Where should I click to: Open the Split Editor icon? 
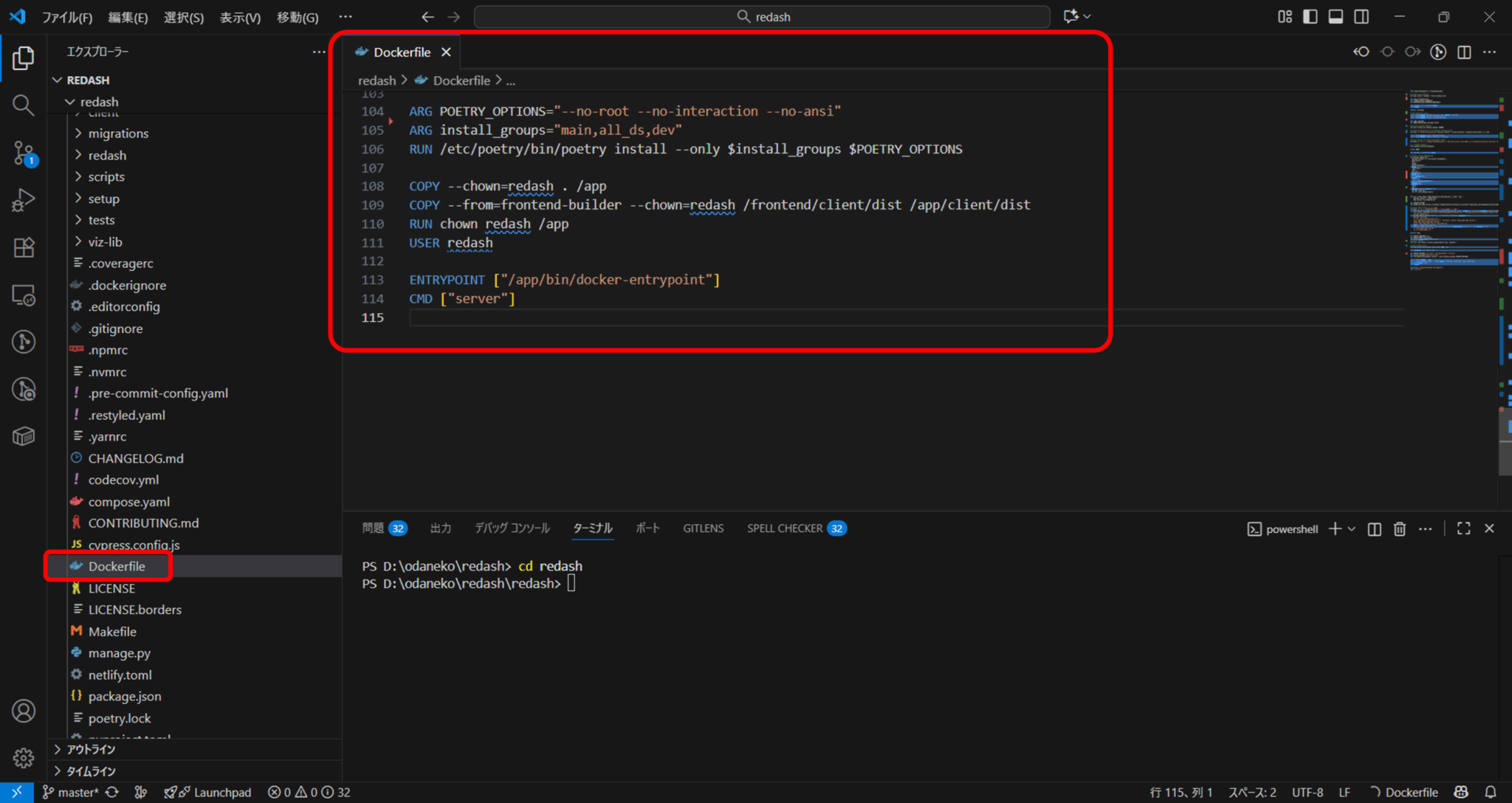(x=1464, y=52)
